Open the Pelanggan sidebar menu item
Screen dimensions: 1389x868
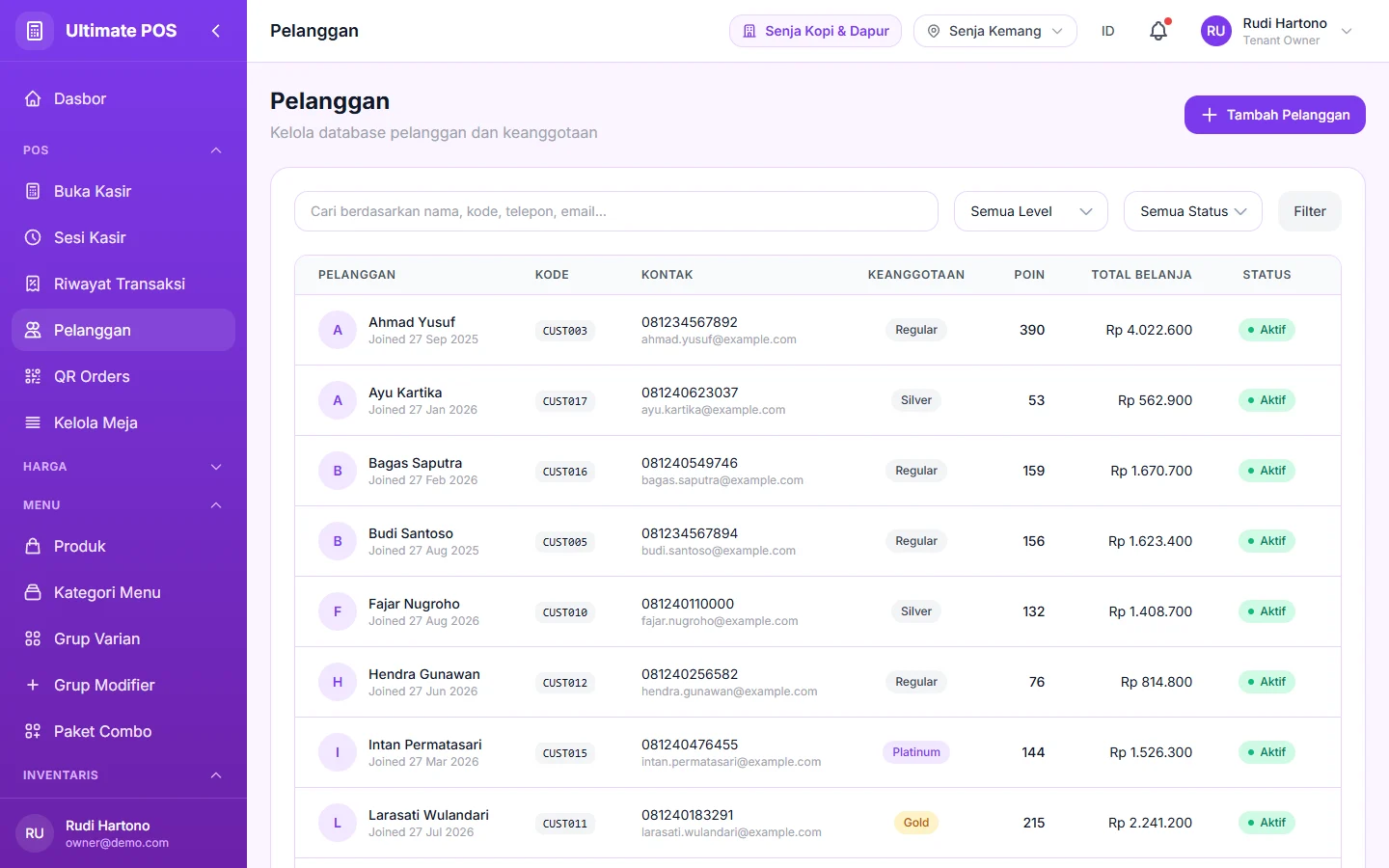pyautogui.click(x=123, y=330)
